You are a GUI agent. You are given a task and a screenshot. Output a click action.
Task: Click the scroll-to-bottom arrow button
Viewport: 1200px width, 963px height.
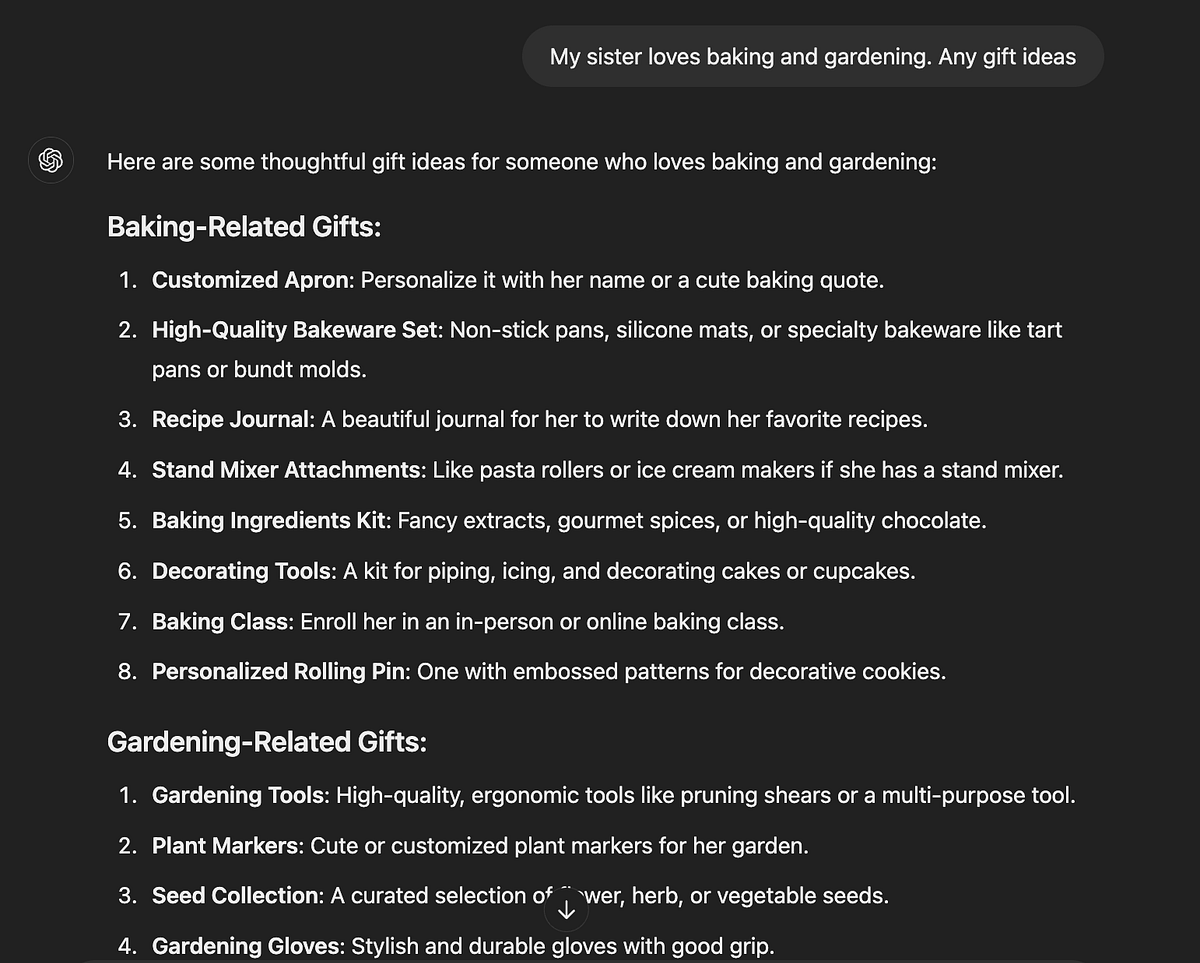(x=566, y=909)
